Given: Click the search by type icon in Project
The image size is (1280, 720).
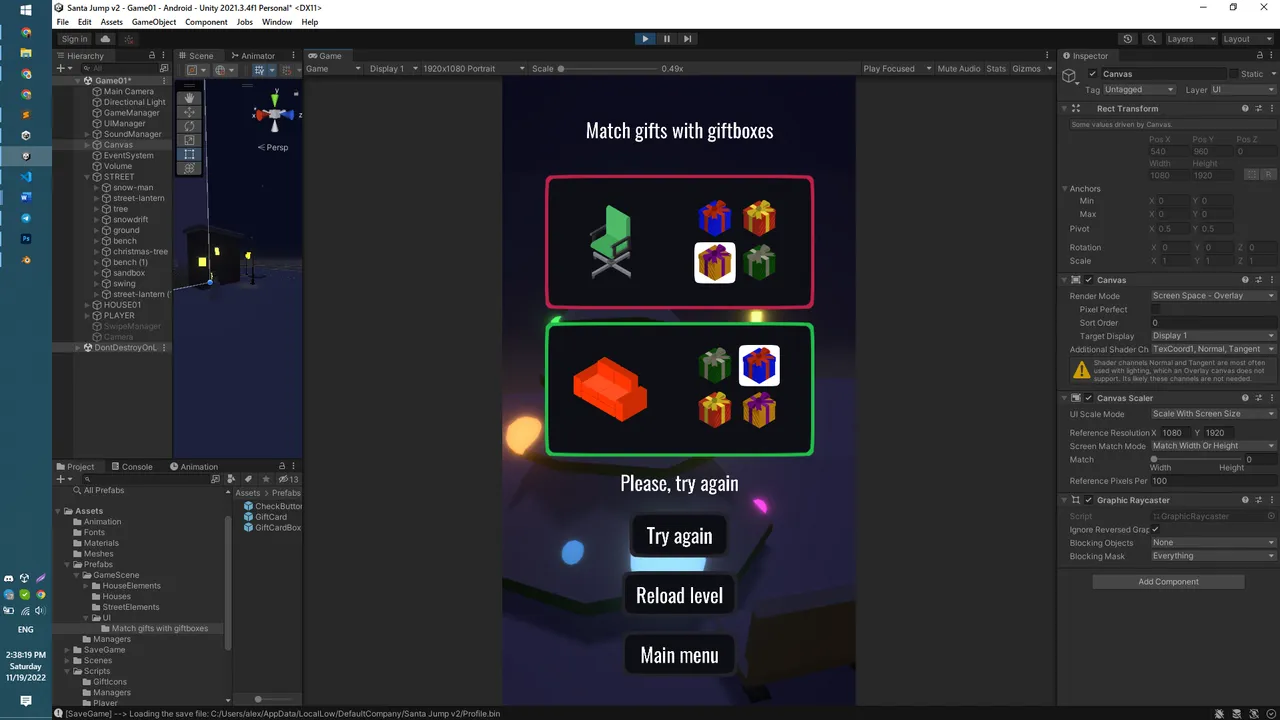Looking at the screenshot, I should coord(231,479).
